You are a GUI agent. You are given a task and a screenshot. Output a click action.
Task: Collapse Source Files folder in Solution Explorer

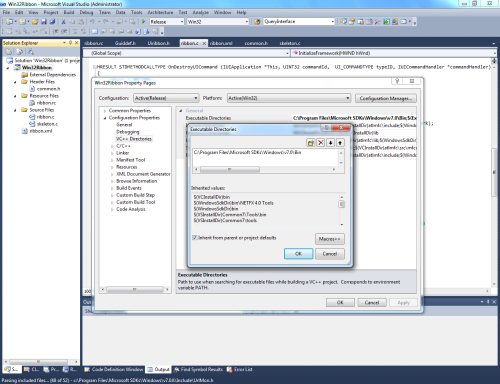point(15,110)
